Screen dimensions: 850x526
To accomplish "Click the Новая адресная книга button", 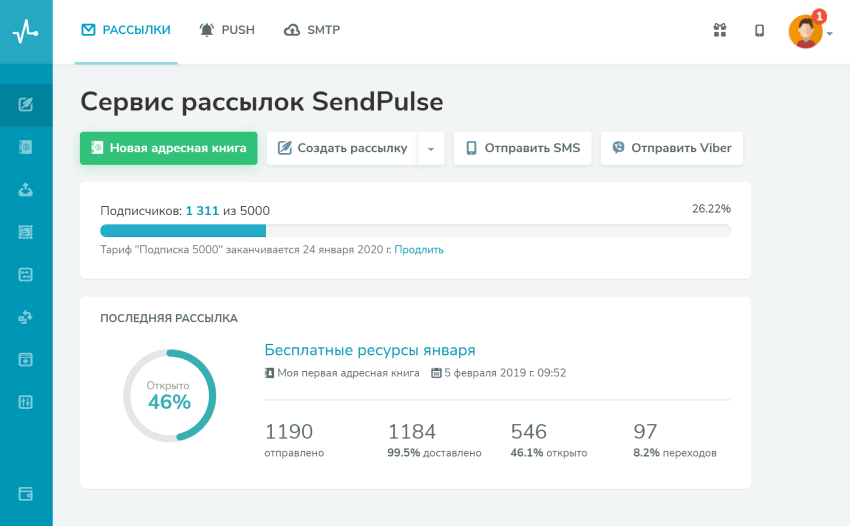I will 169,148.
